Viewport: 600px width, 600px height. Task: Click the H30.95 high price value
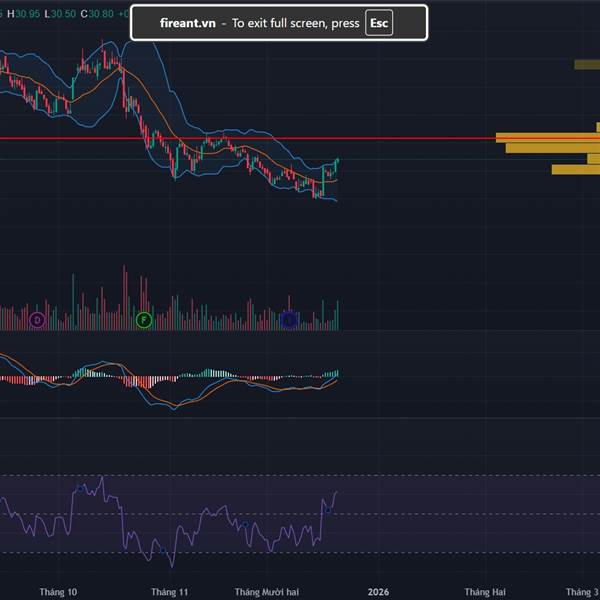coord(23,14)
